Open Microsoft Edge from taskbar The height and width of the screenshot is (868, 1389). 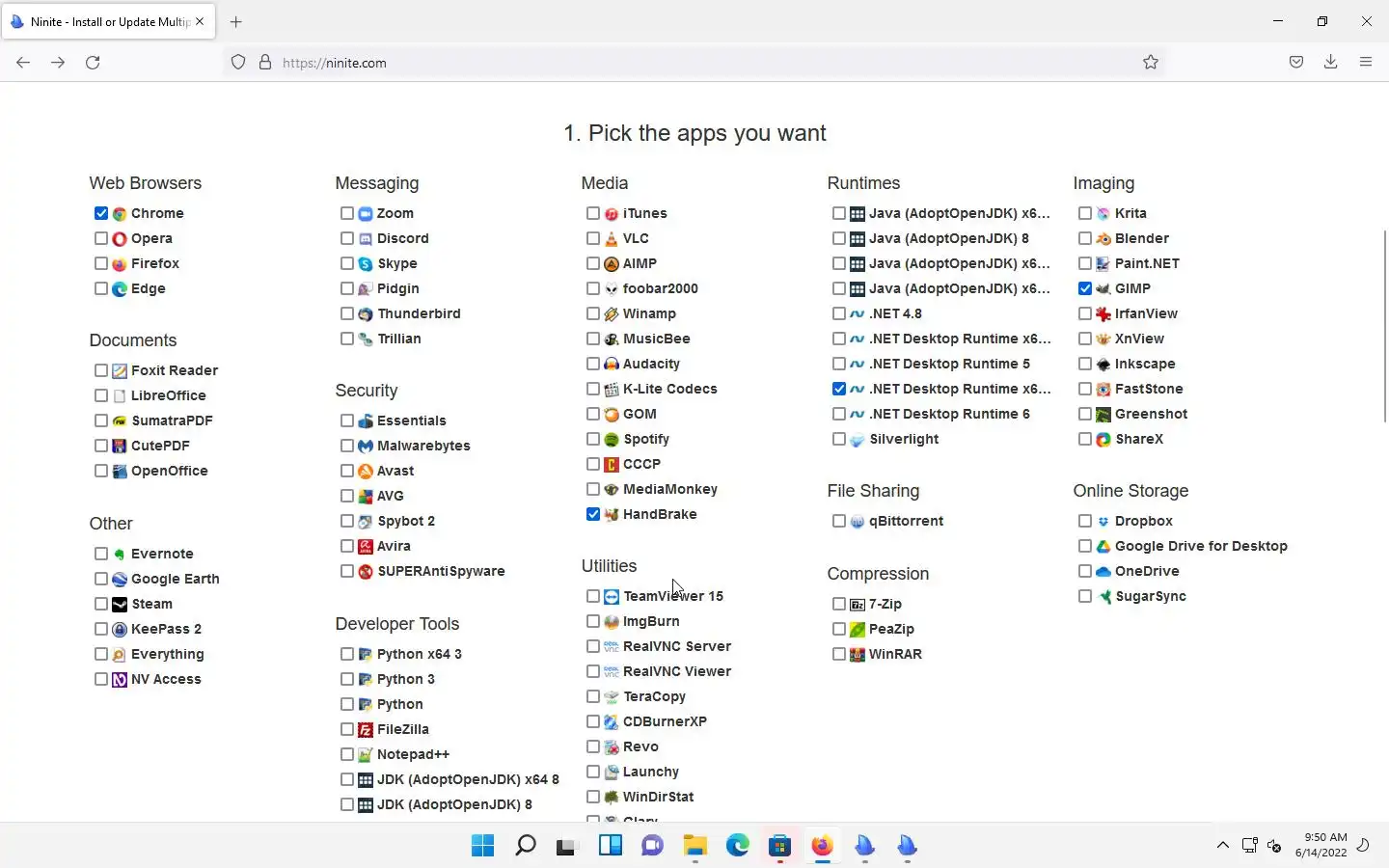(738, 846)
